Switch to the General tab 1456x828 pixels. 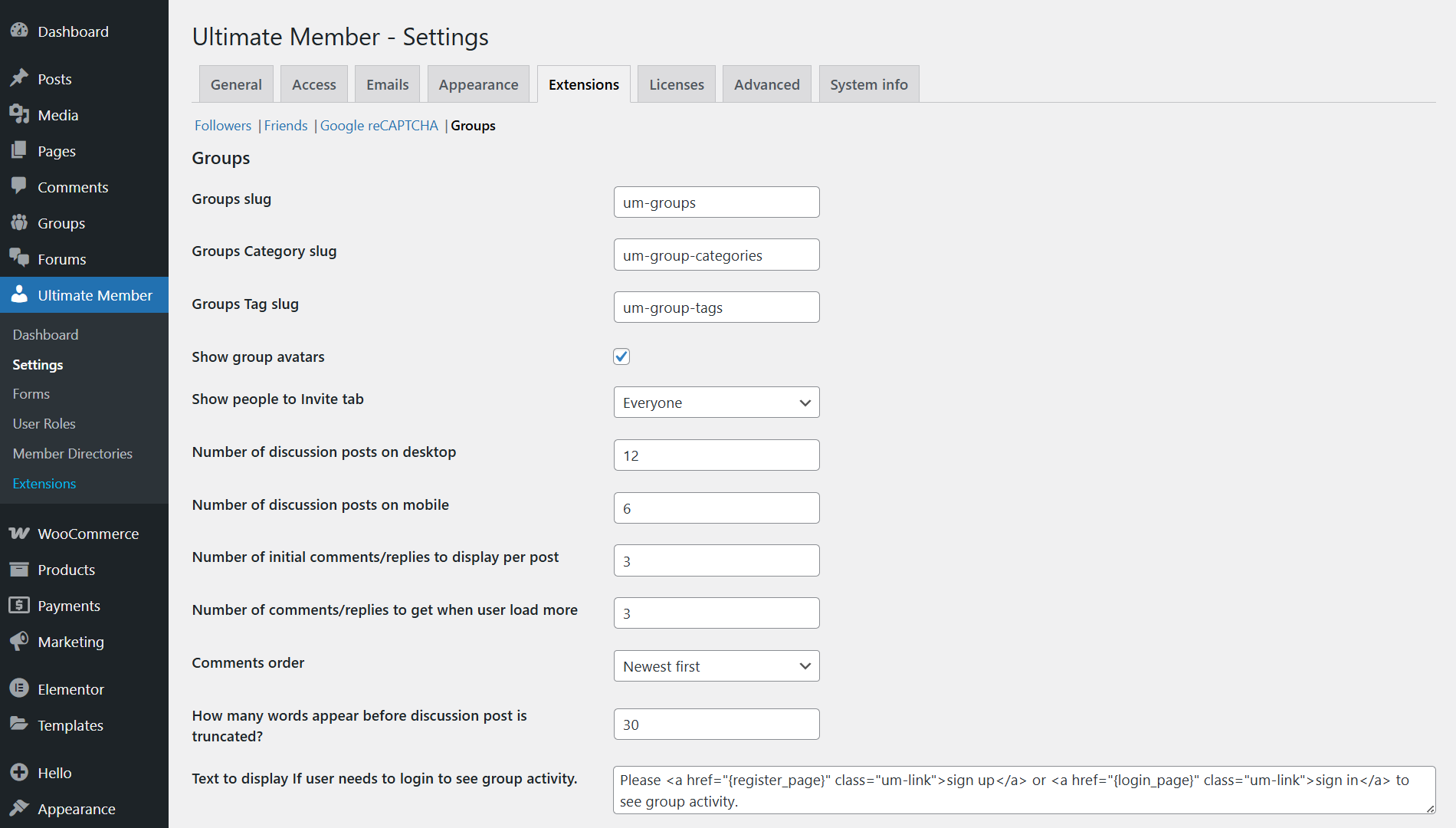coord(236,84)
